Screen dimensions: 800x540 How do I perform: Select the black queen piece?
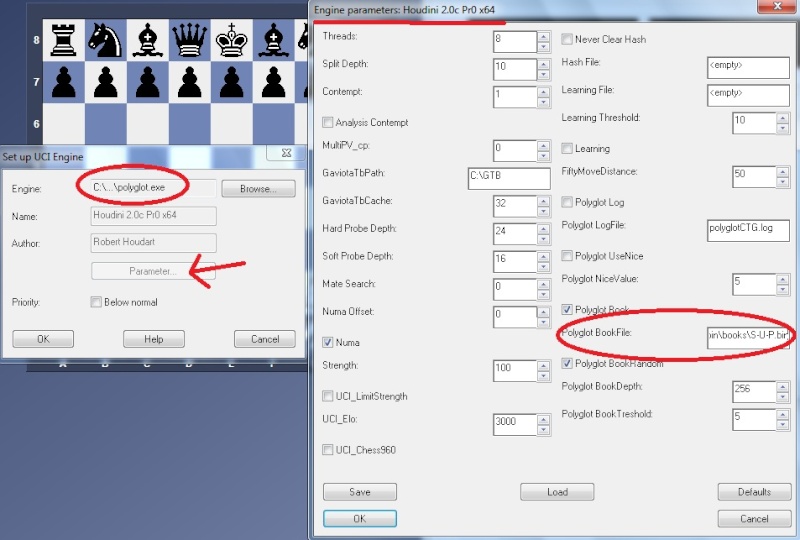(x=189, y=40)
